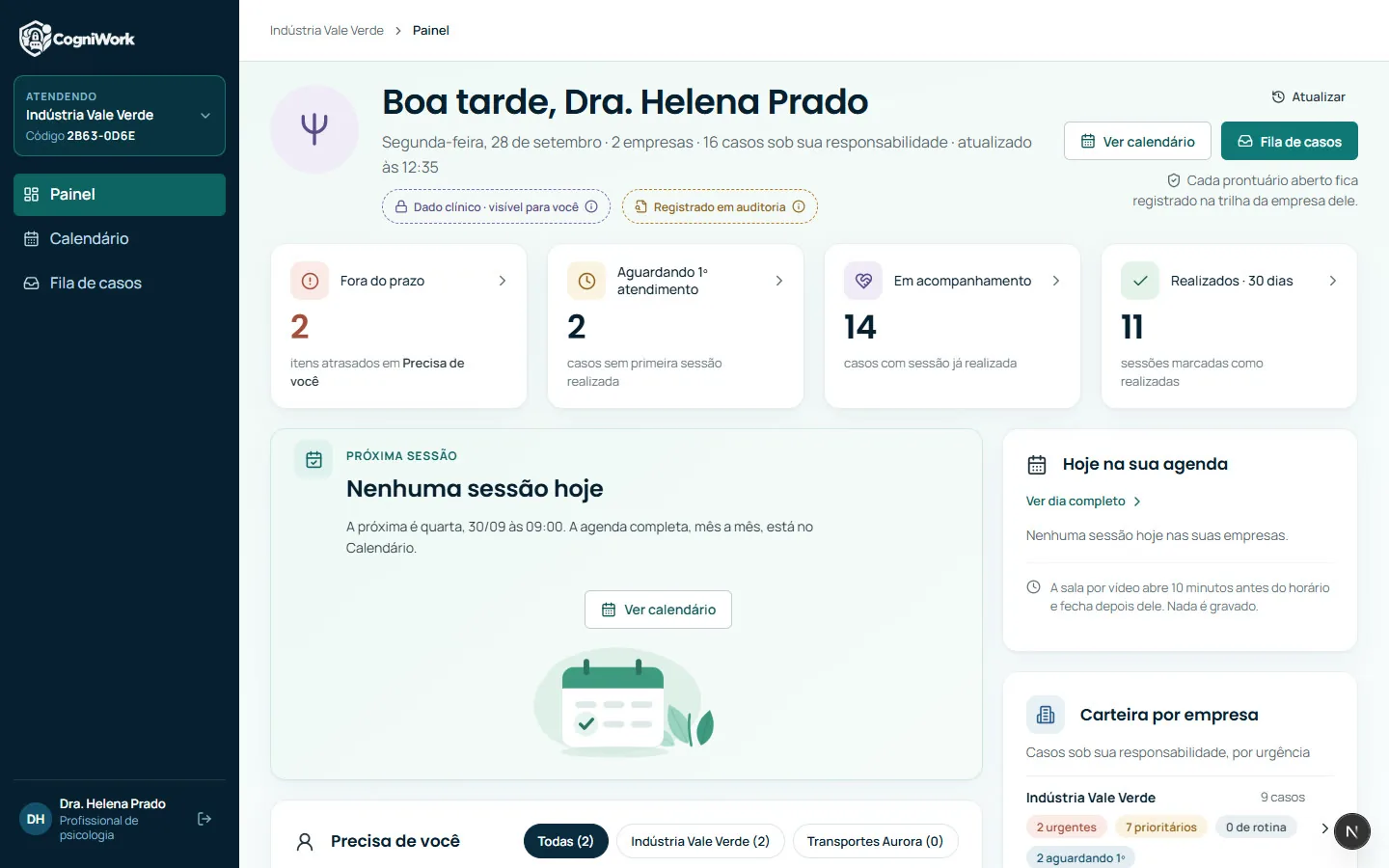Open the company selector showing Indústria Vale Verde
This screenshot has width=1389, height=868.
120,116
